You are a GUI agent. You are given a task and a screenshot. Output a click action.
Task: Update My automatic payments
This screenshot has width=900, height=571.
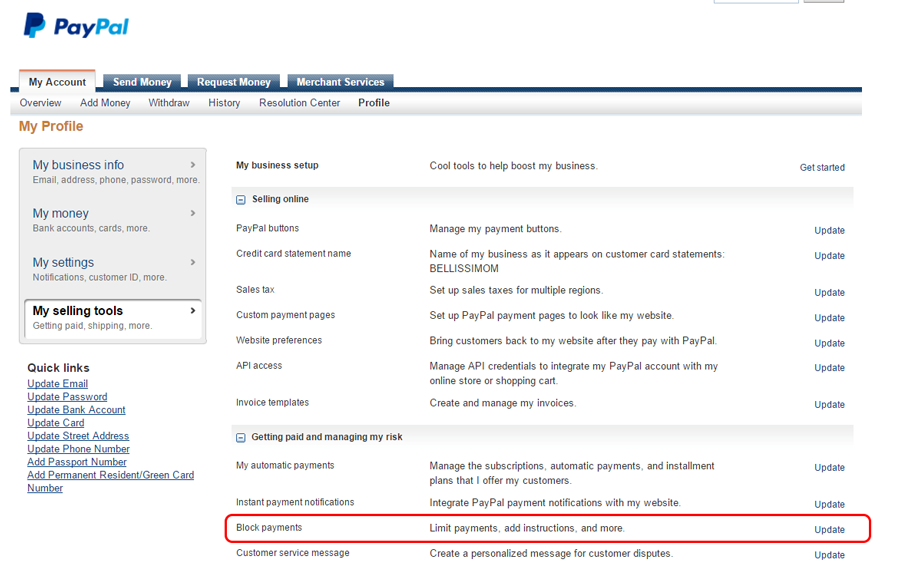[829, 468]
